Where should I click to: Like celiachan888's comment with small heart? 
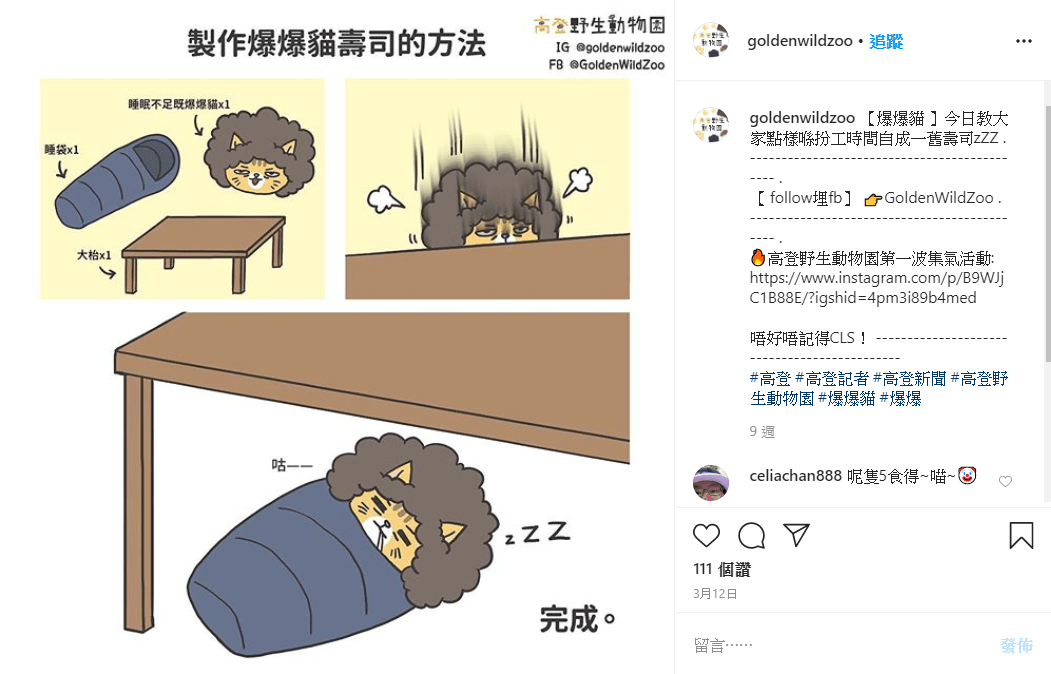pos(1005,481)
